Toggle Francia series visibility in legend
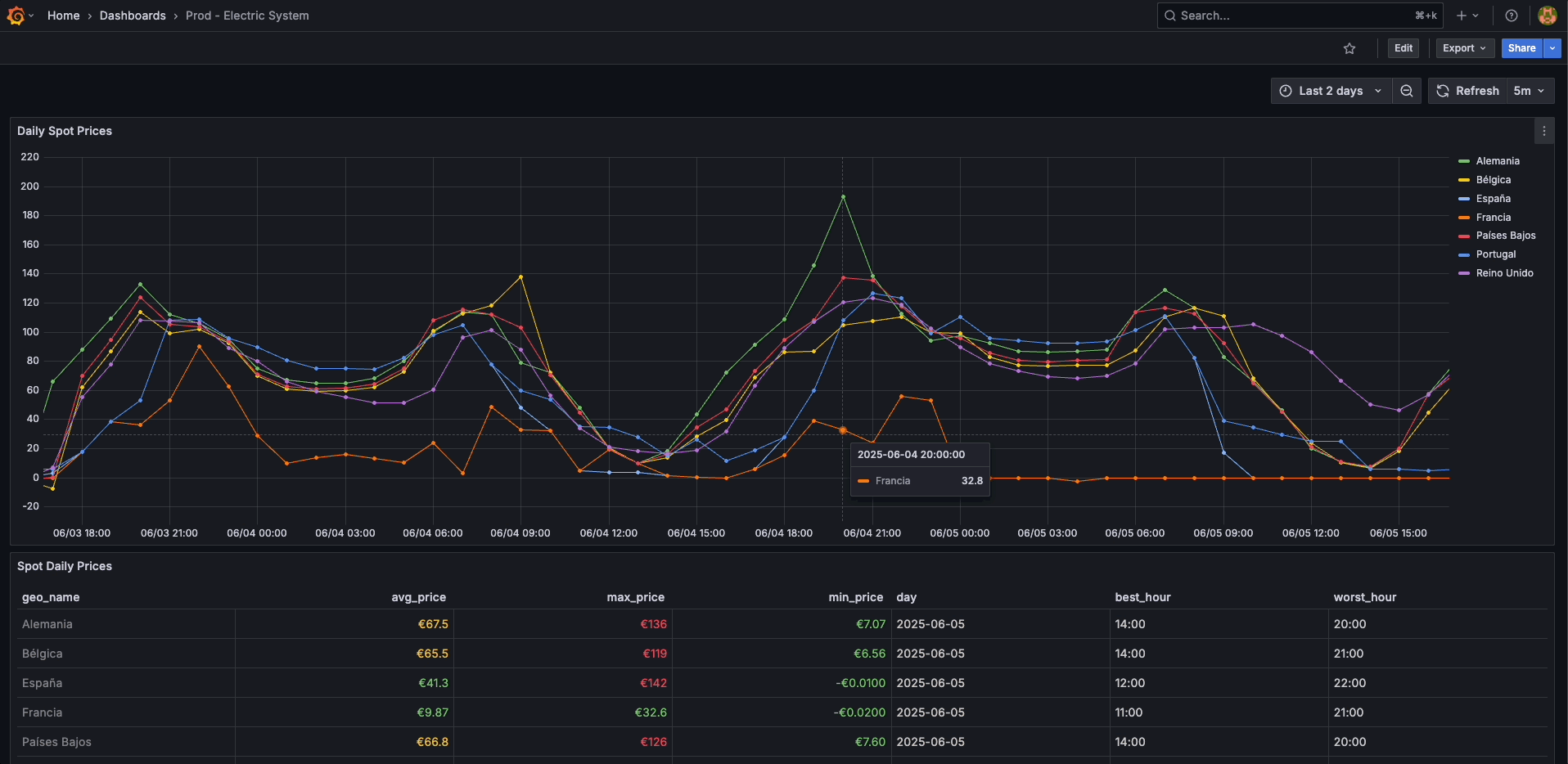 [1493, 218]
